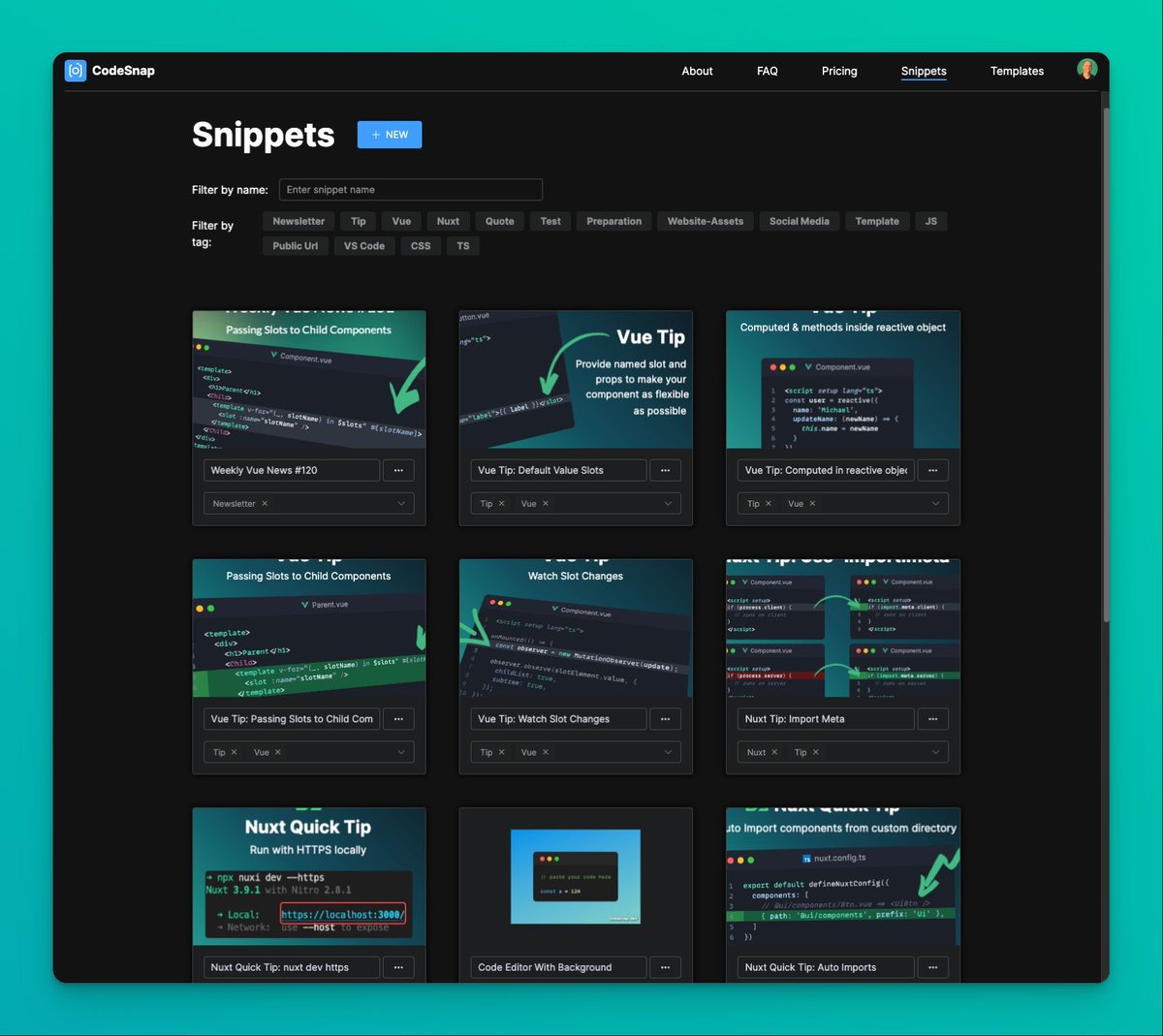The image size is (1163, 1036).
Task: Open the Nuxt Quick Tip HTTPS thumbnail
Action: point(309,877)
